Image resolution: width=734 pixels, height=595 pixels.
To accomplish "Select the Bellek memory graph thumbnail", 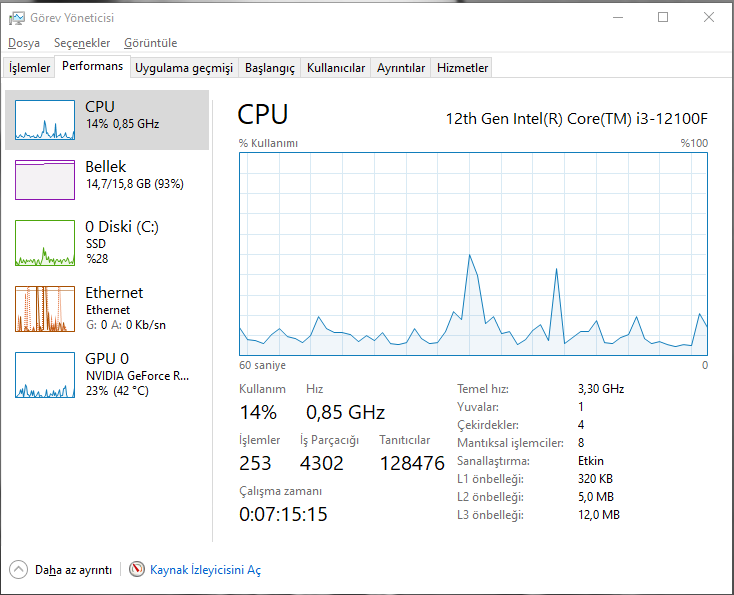I will click(45, 179).
